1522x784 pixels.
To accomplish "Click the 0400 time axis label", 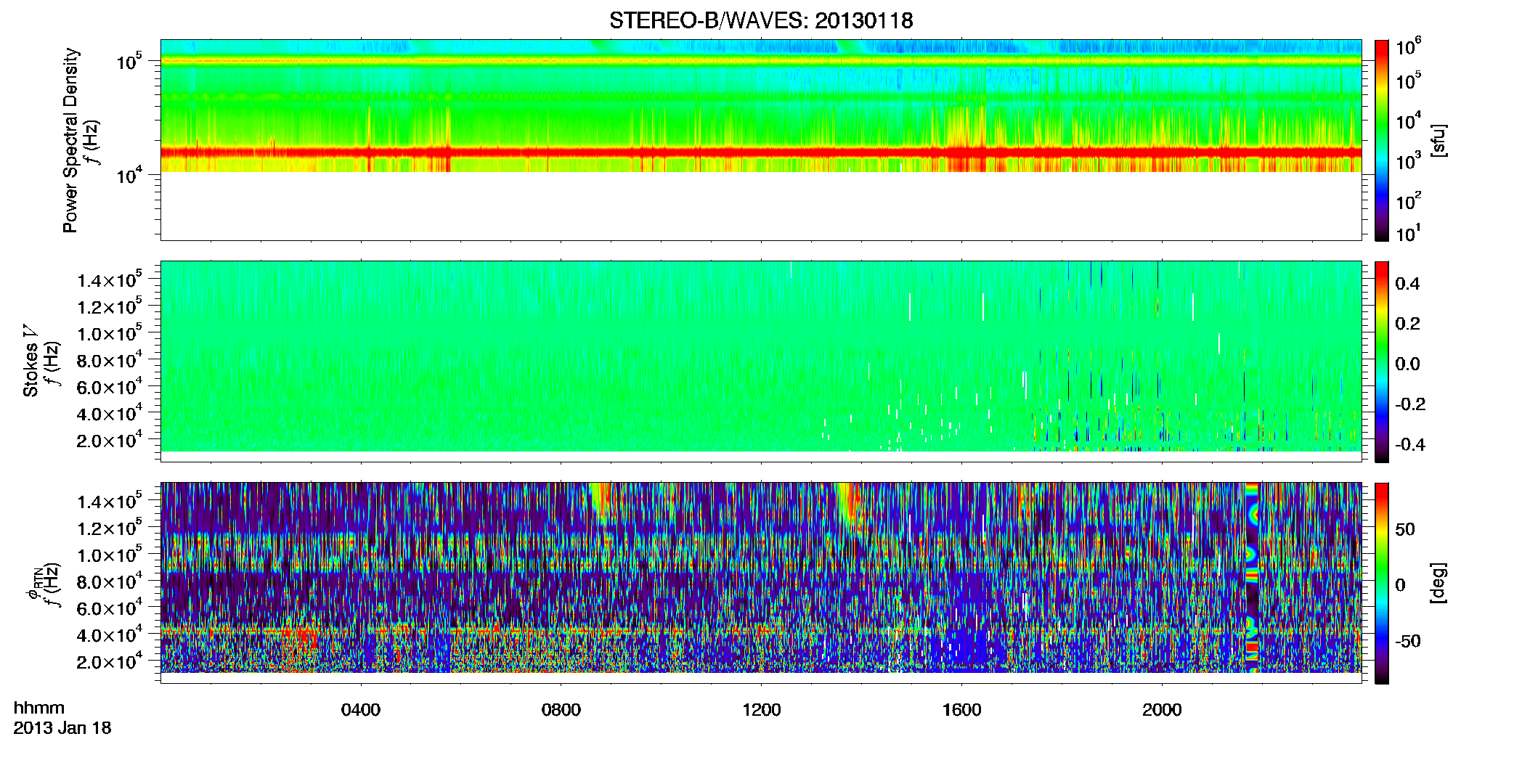I will coord(361,710).
